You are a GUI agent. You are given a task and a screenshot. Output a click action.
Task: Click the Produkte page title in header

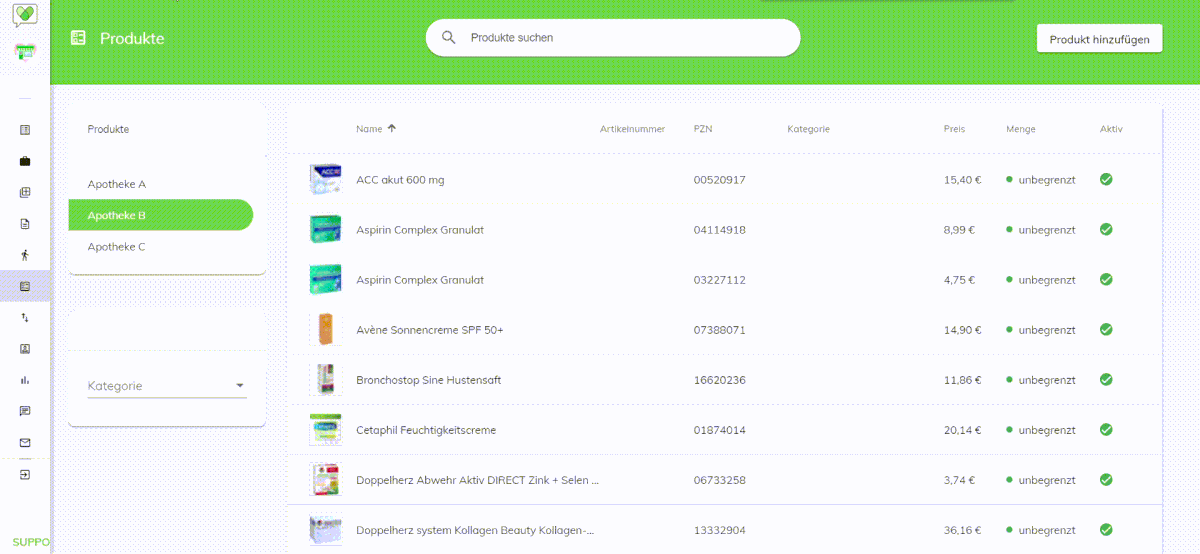point(132,39)
